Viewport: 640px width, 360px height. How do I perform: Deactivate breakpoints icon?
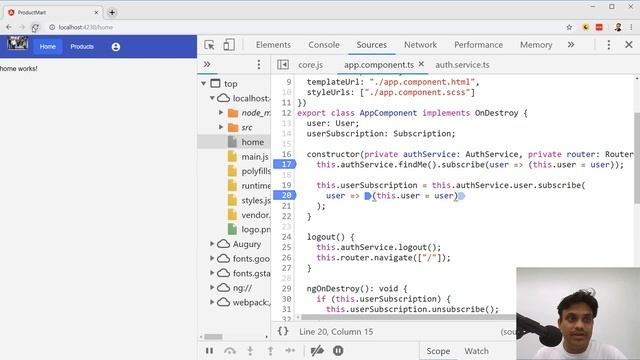coord(317,351)
